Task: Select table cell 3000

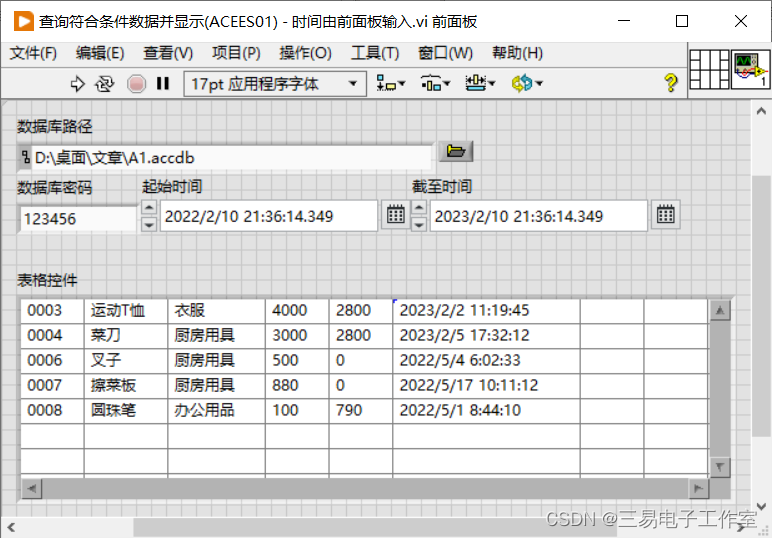Action: pyautogui.click(x=297, y=336)
